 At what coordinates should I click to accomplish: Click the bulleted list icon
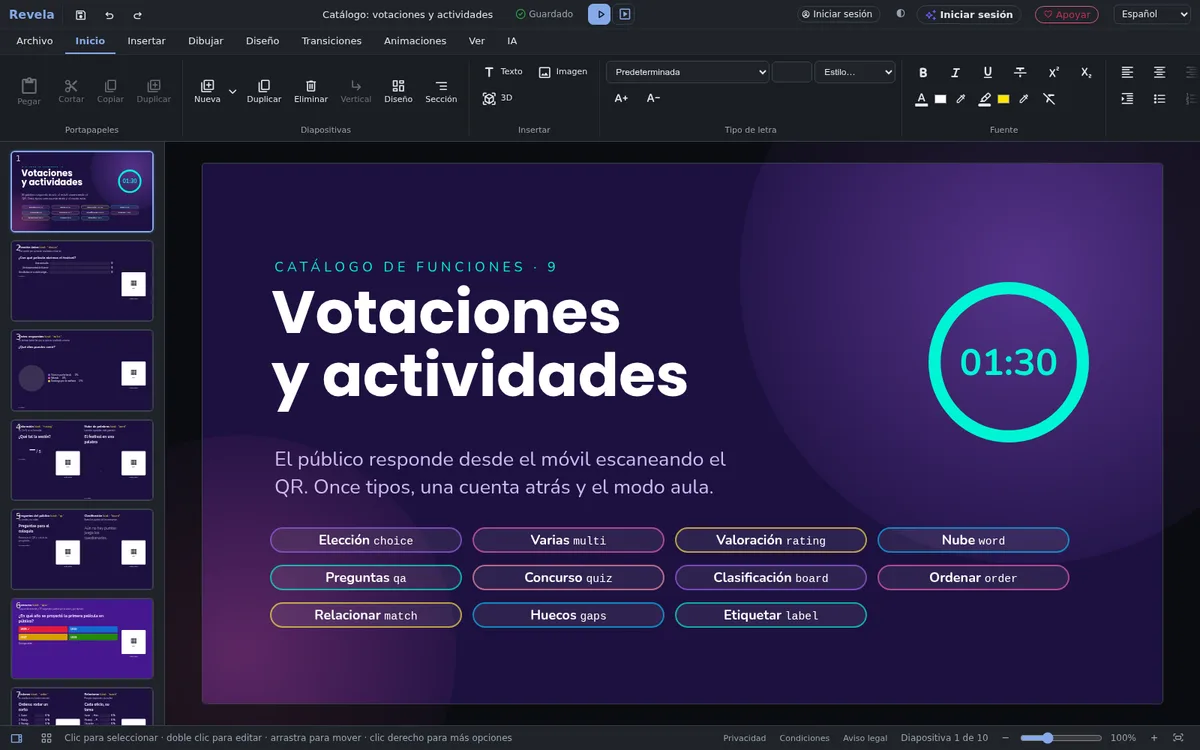[1159, 99]
